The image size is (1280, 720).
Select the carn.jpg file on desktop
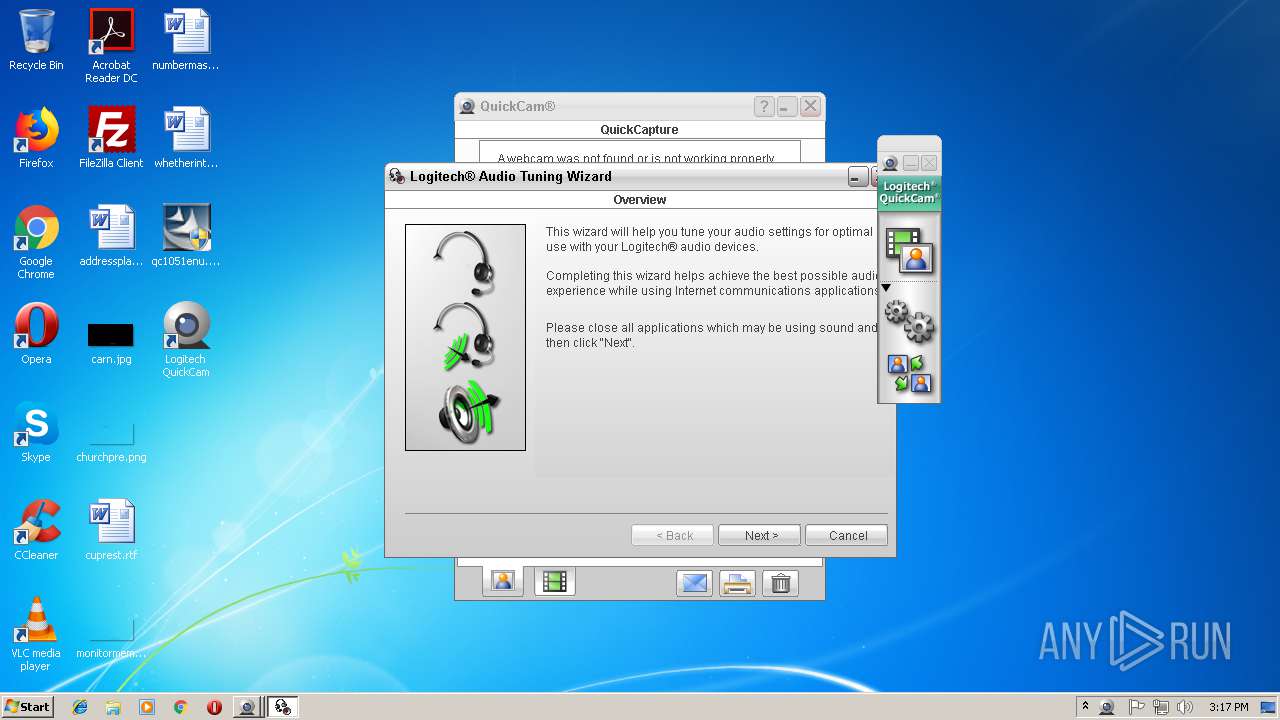point(111,341)
